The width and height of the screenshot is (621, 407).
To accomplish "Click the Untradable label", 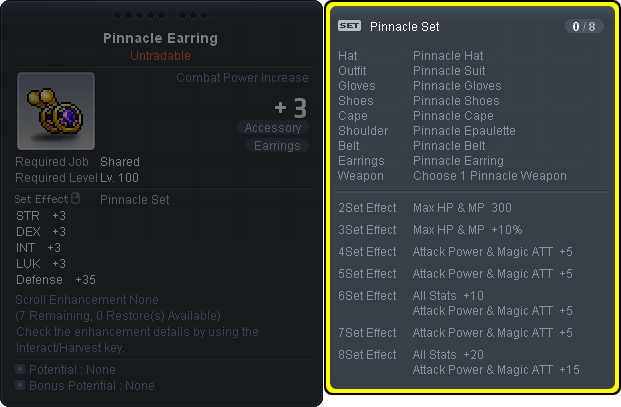I will [161, 55].
